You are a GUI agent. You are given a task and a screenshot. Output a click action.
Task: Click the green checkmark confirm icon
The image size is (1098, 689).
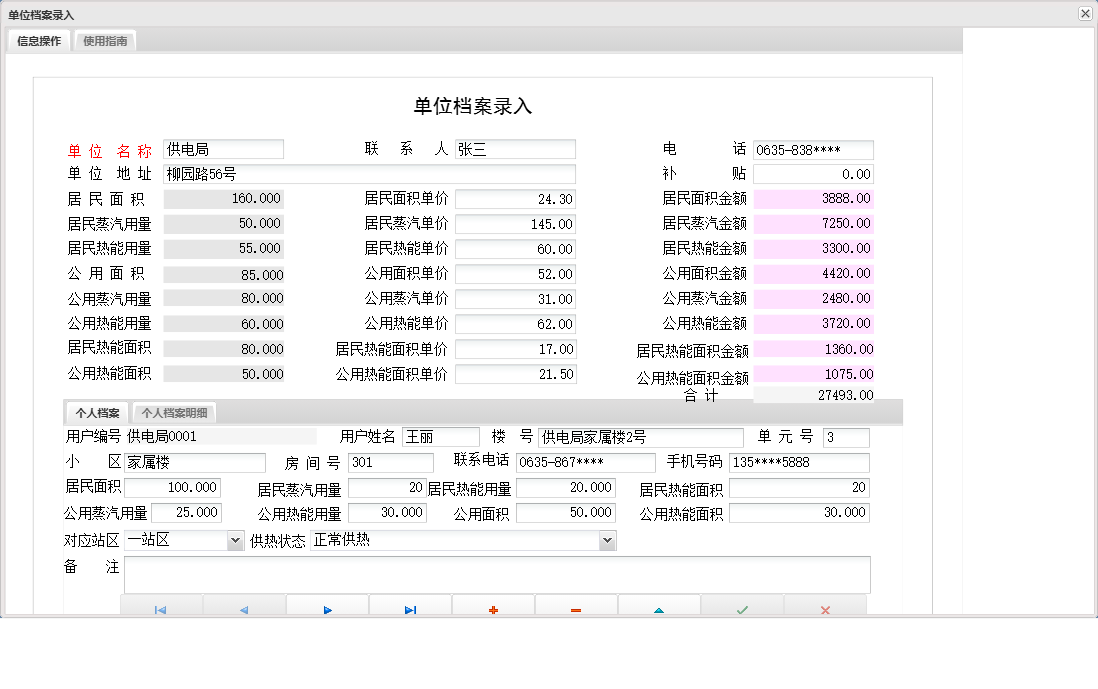click(x=742, y=607)
